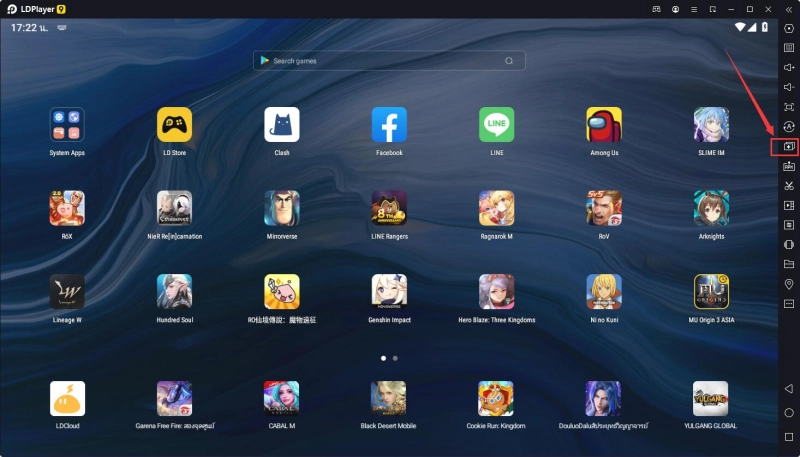Open Lineage W

[67, 292]
